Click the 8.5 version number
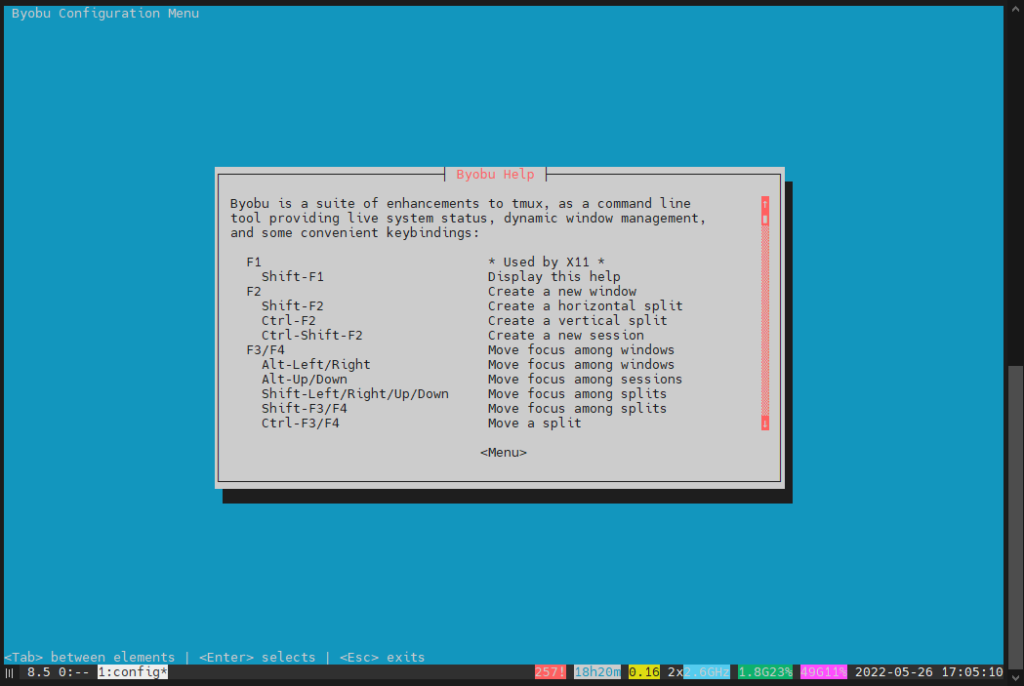The height and width of the screenshot is (686, 1024). (34, 671)
